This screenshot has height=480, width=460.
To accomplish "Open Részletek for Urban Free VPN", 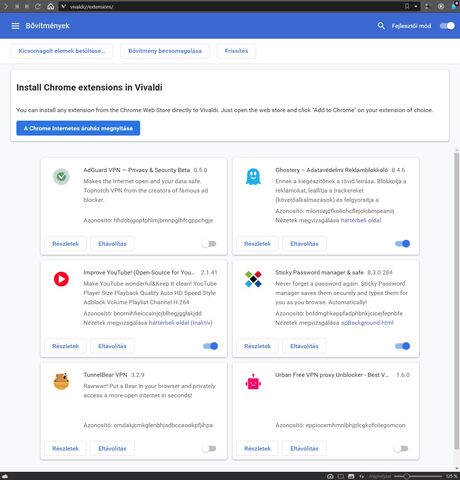I will (x=257, y=448).
